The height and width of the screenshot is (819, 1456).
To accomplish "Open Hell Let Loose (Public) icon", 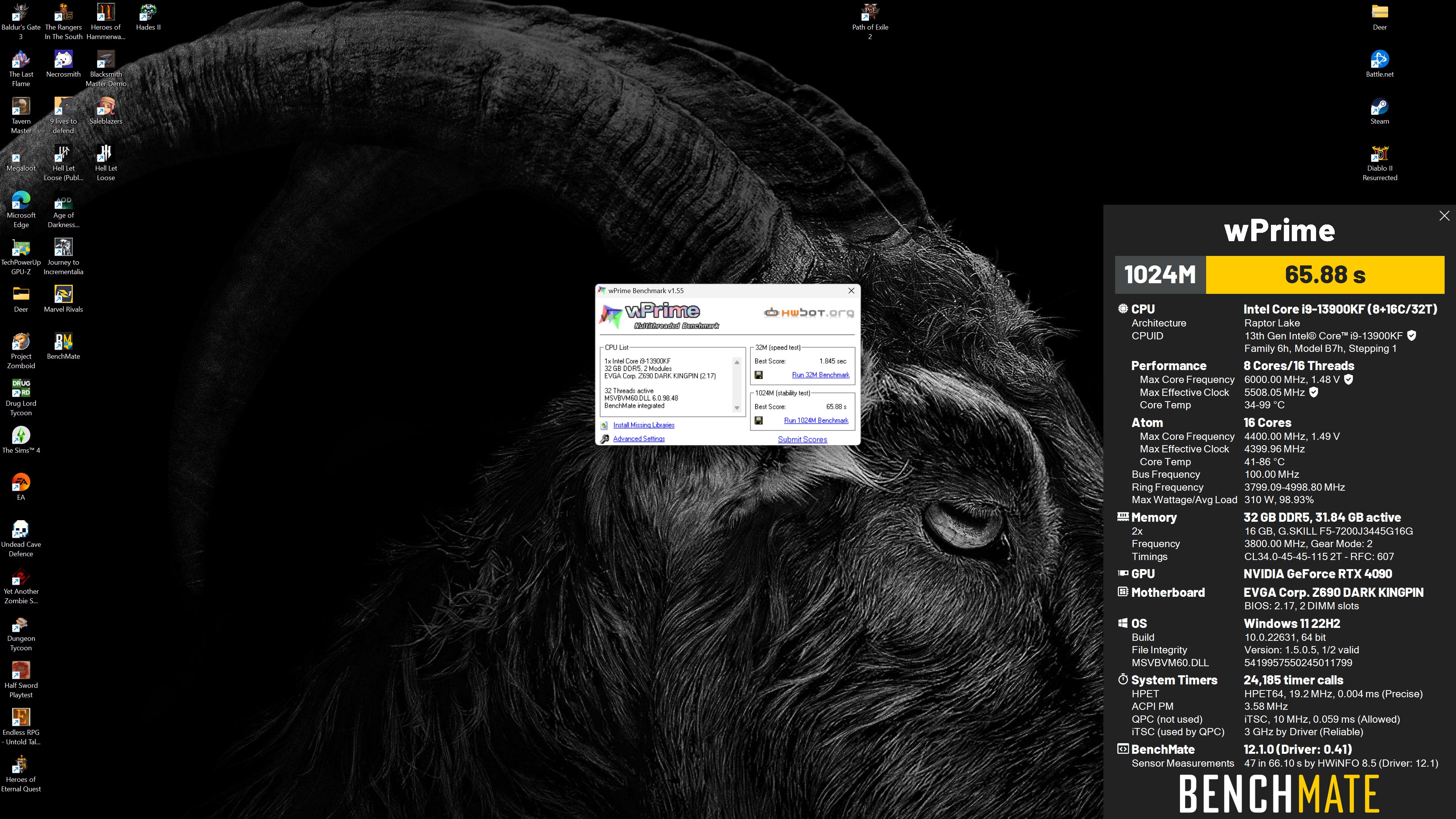I will tap(63, 162).
